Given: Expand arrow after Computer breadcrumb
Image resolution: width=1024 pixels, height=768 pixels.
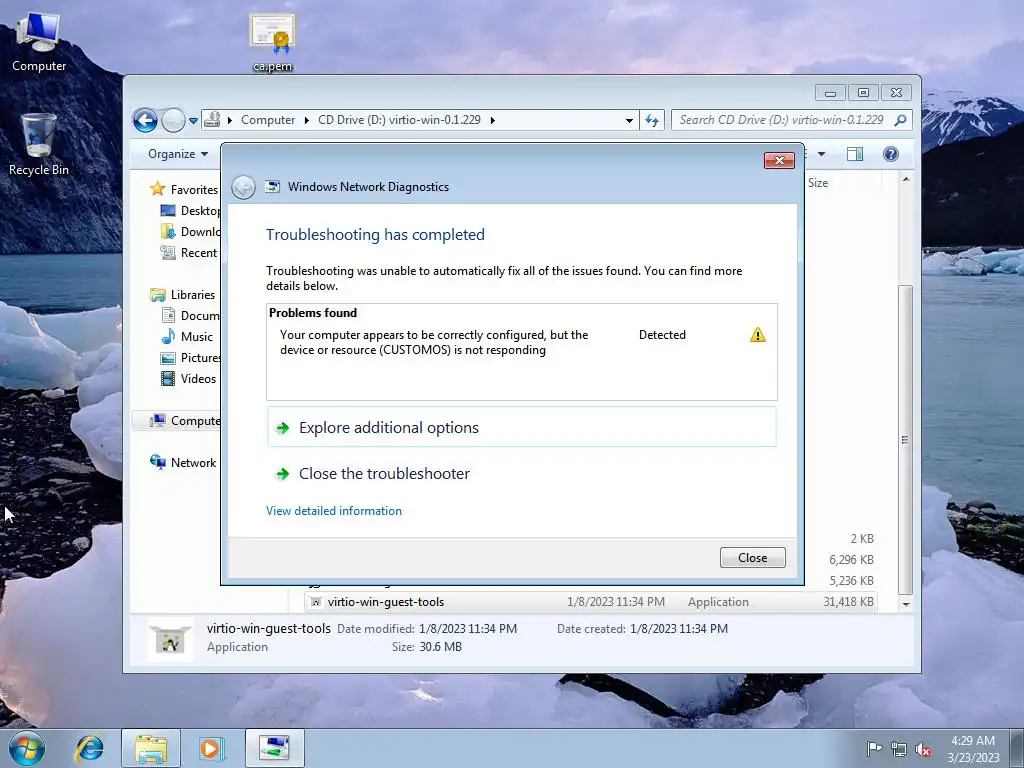Looking at the screenshot, I should 306,120.
